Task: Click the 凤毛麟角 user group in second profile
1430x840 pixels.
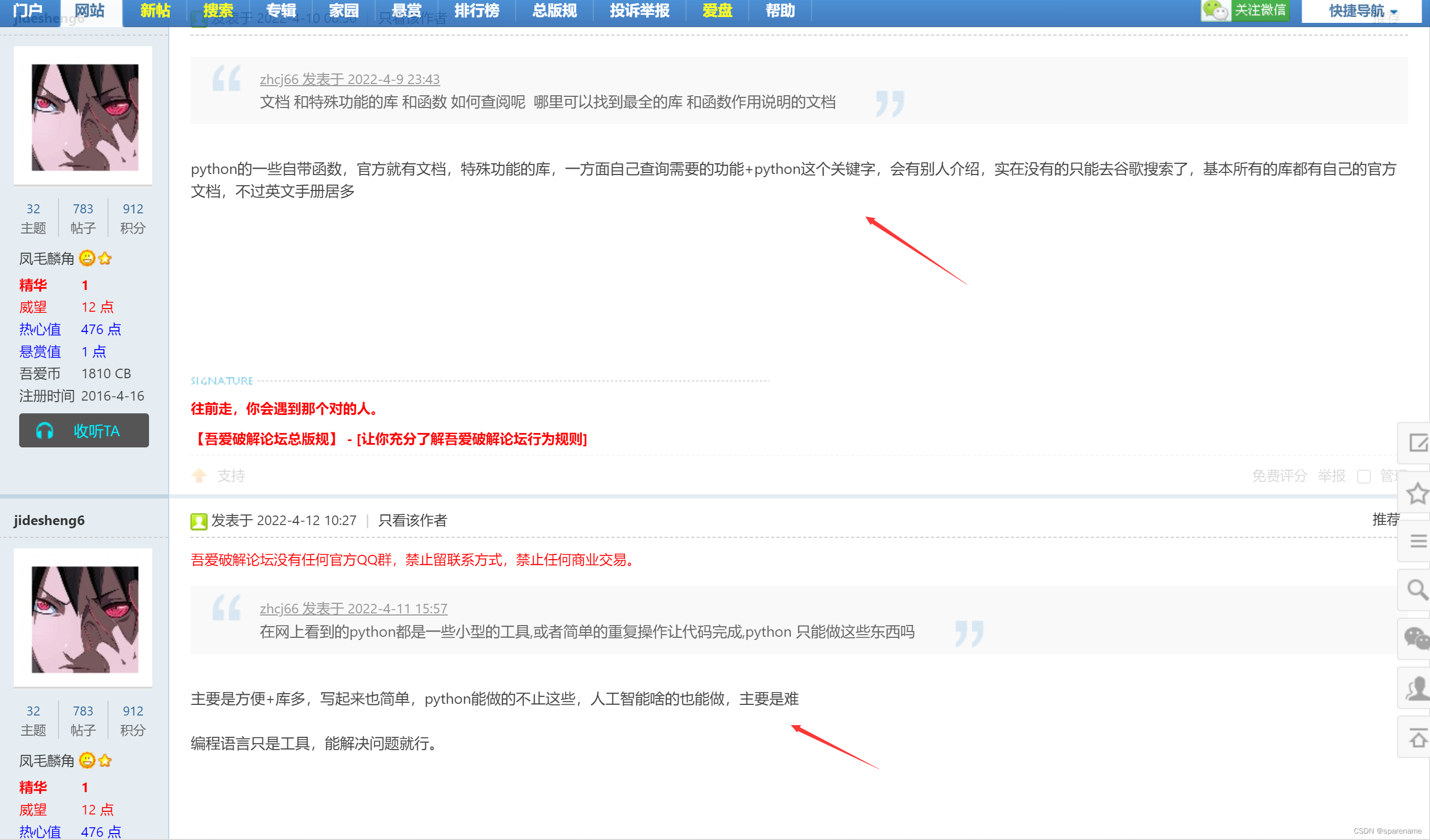Action: [x=46, y=761]
